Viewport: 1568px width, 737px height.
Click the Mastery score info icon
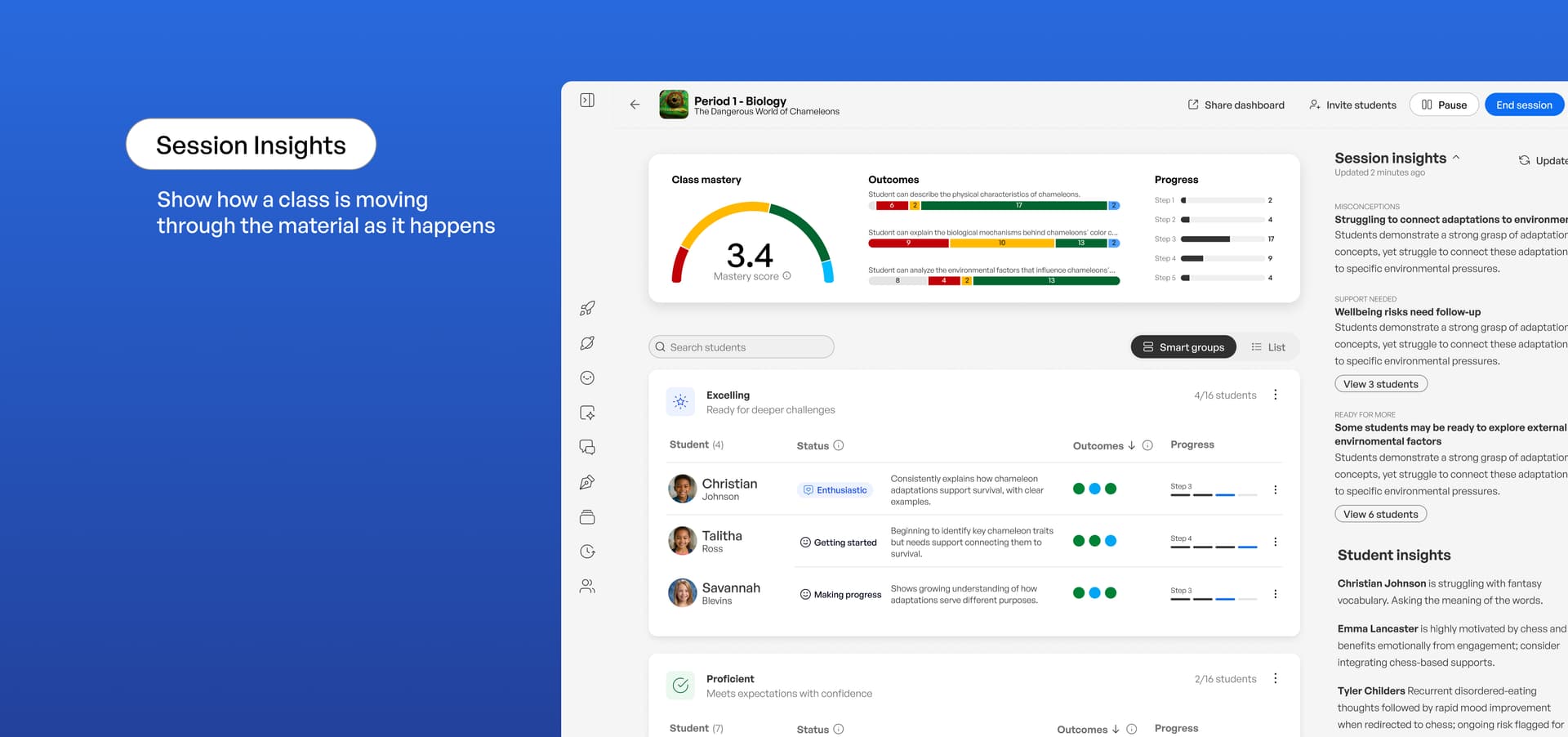pyautogui.click(x=786, y=276)
